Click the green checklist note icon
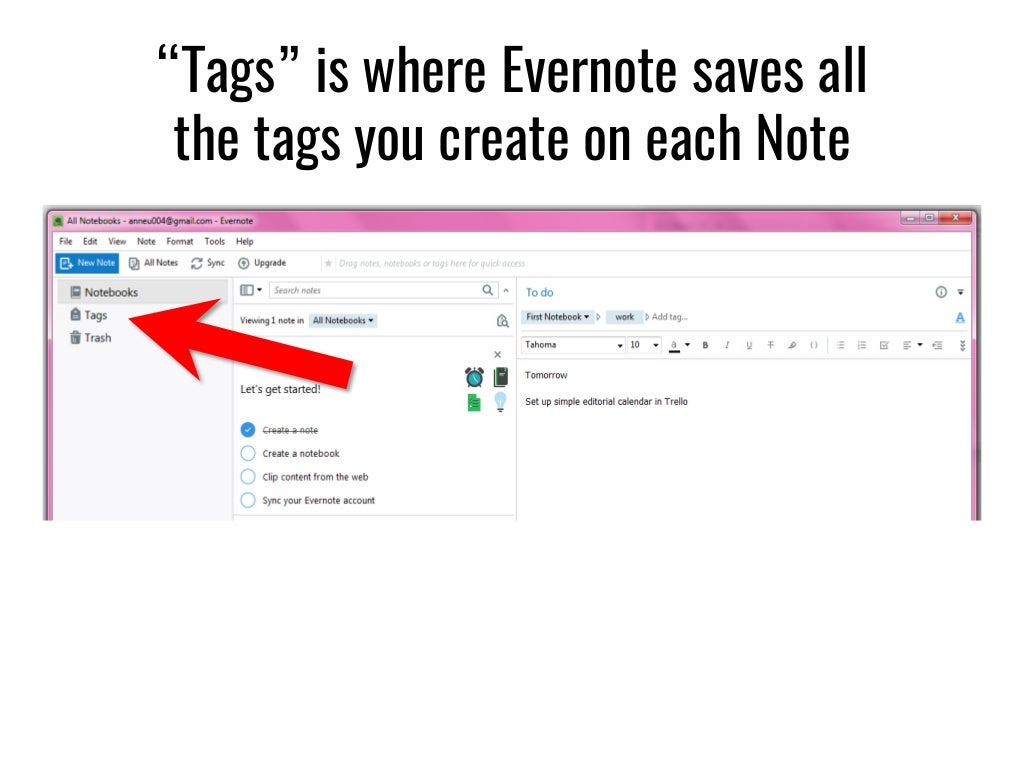1024x768 pixels. coord(474,403)
